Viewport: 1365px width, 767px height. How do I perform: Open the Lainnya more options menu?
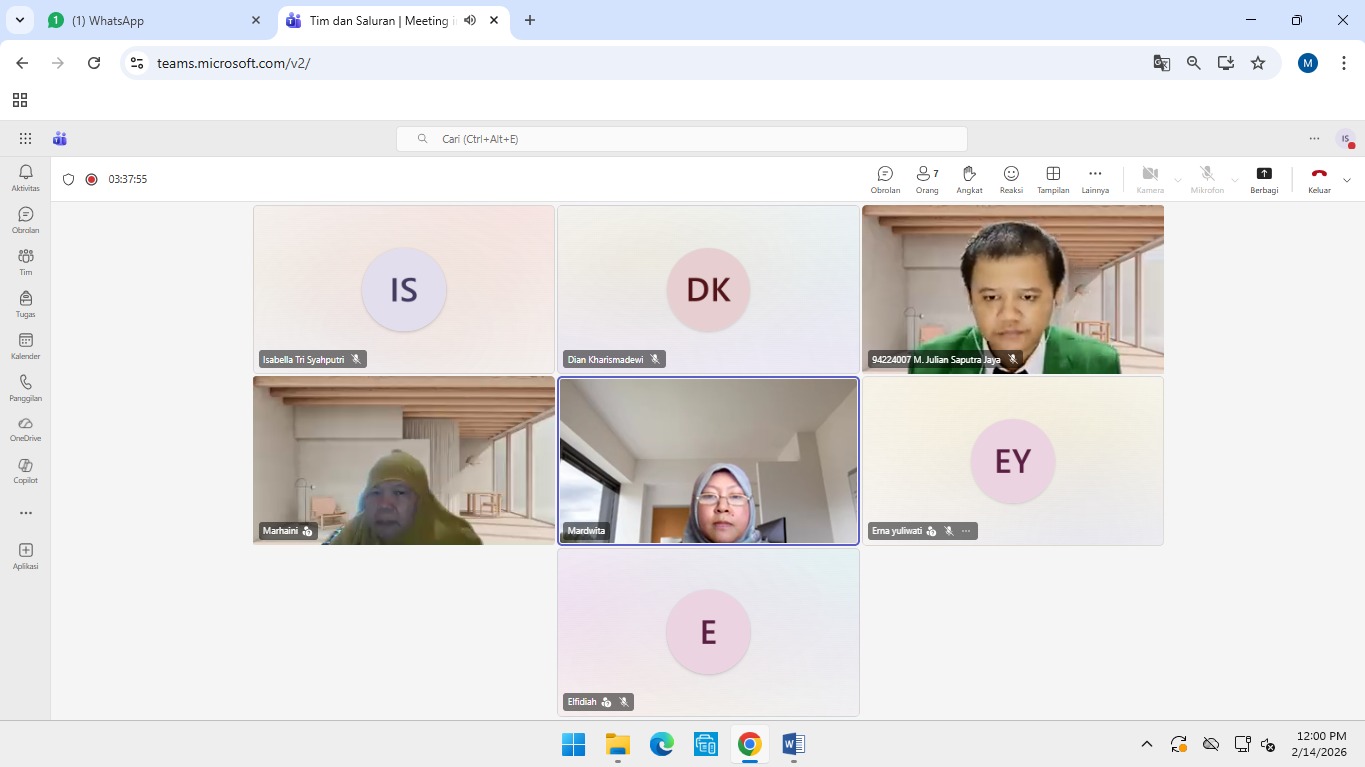pos(1095,179)
